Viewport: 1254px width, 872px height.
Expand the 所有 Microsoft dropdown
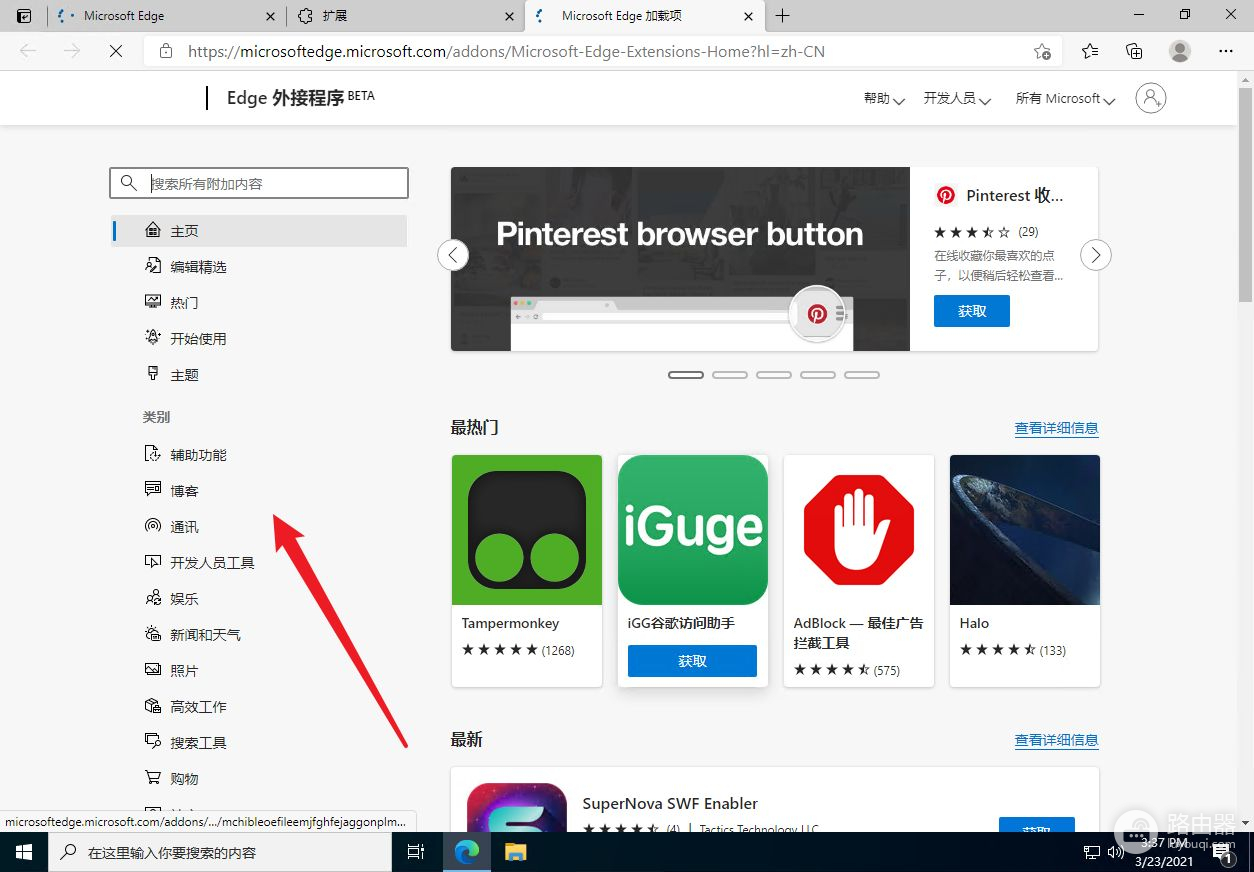point(1065,98)
